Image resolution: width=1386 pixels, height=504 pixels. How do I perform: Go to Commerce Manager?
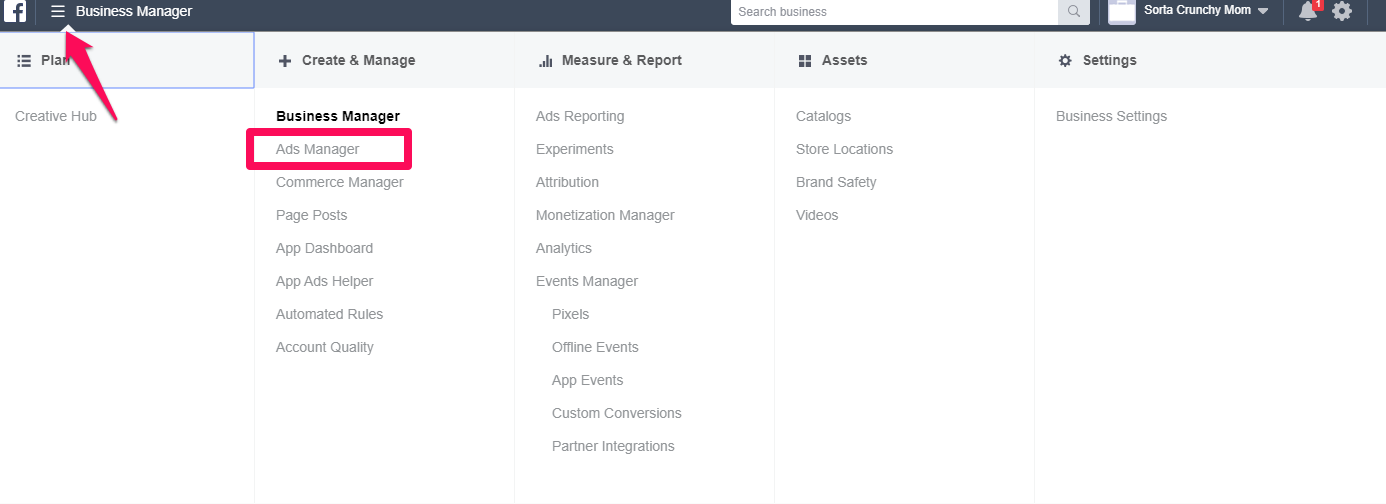340,182
